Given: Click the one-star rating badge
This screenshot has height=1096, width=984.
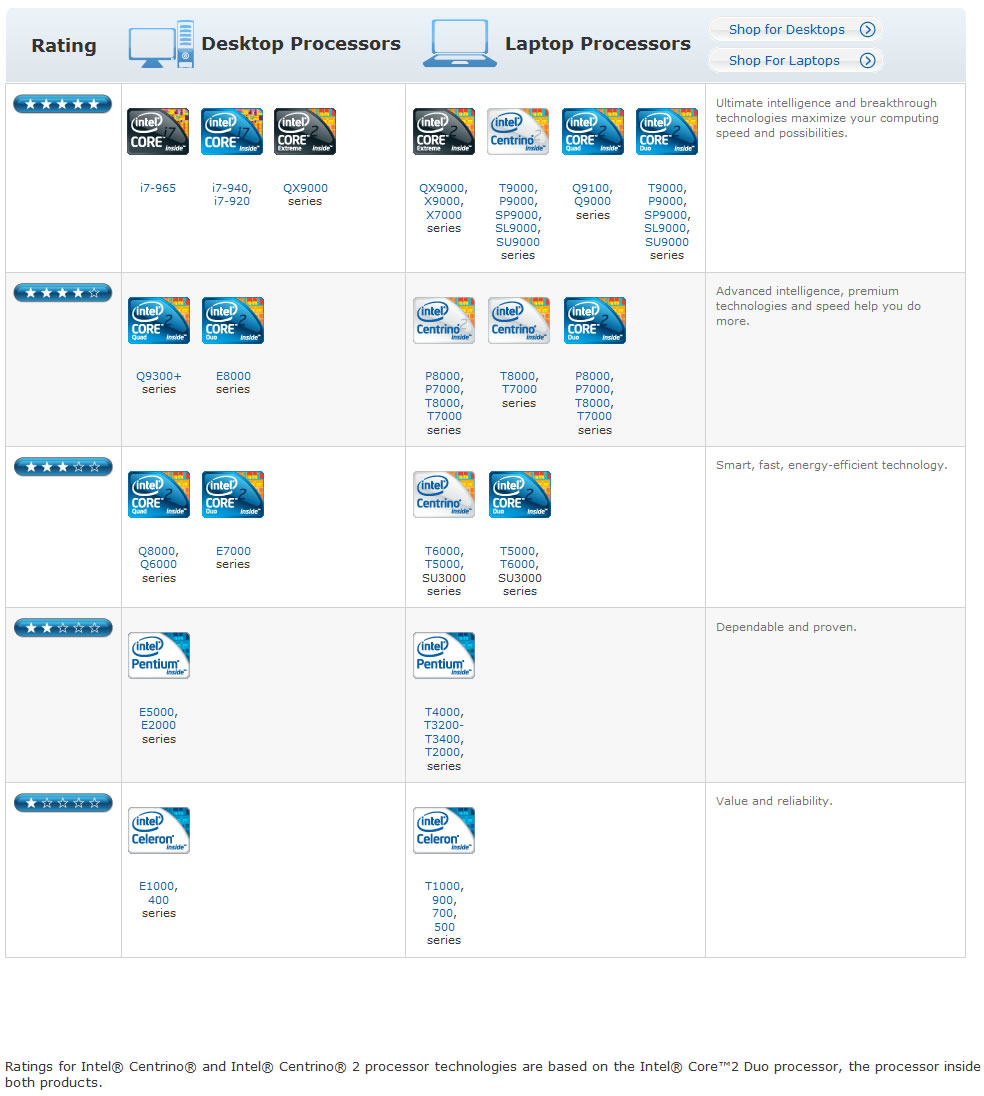Looking at the screenshot, I should tap(63, 803).
